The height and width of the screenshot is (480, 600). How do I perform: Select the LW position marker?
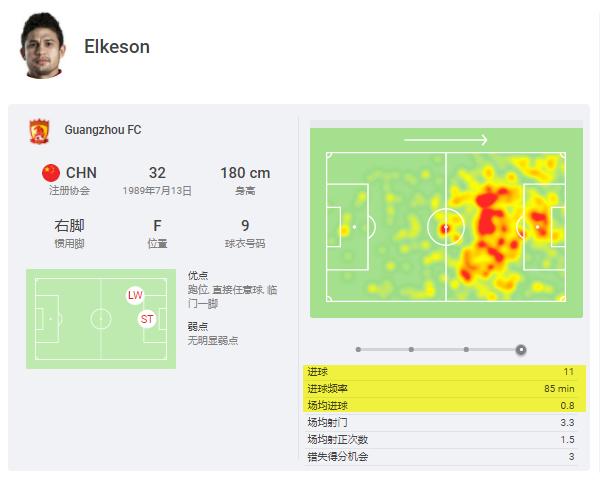[x=135, y=295]
